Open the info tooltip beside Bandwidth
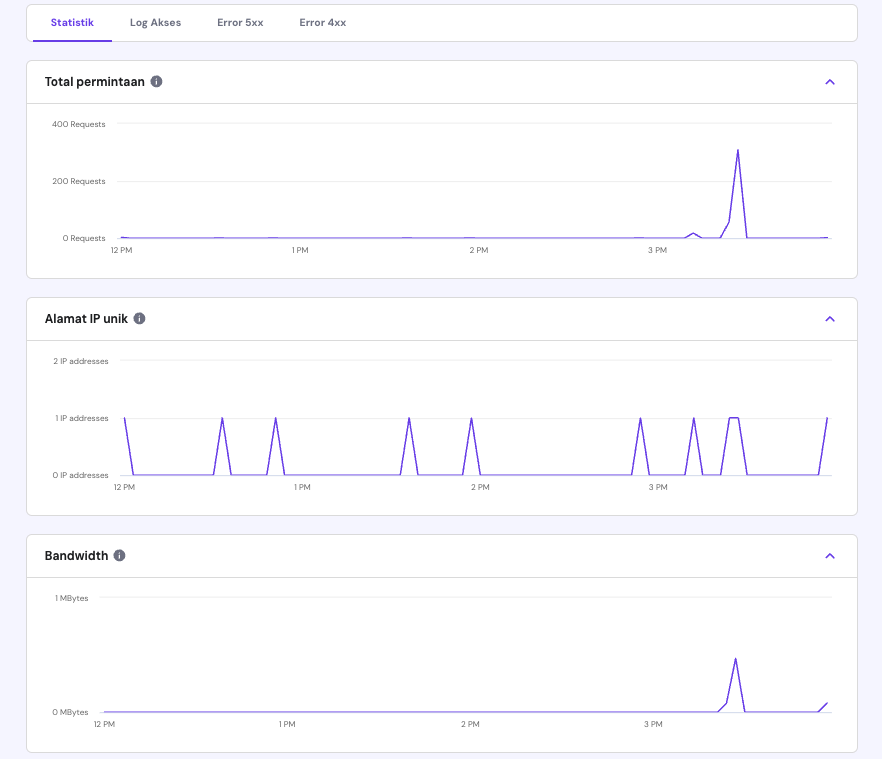 pyautogui.click(x=119, y=555)
